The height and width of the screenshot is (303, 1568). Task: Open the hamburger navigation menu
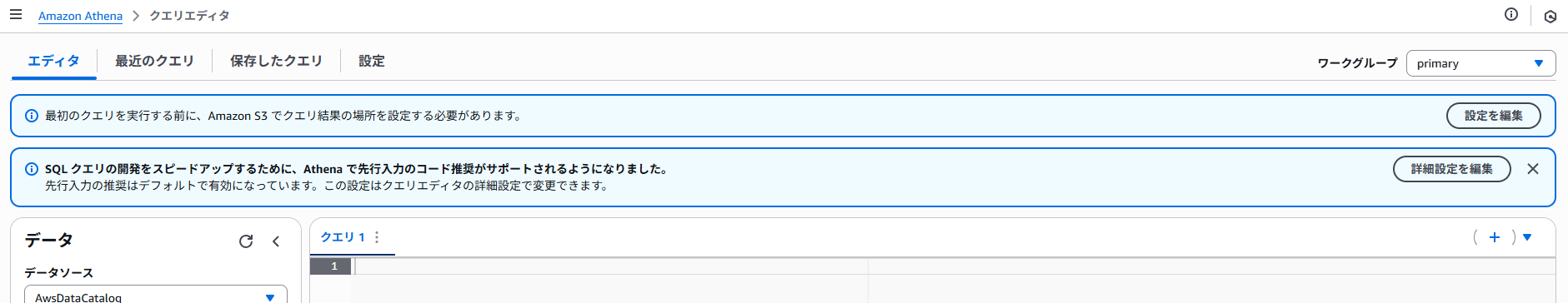pyautogui.click(x=16, y=15)
